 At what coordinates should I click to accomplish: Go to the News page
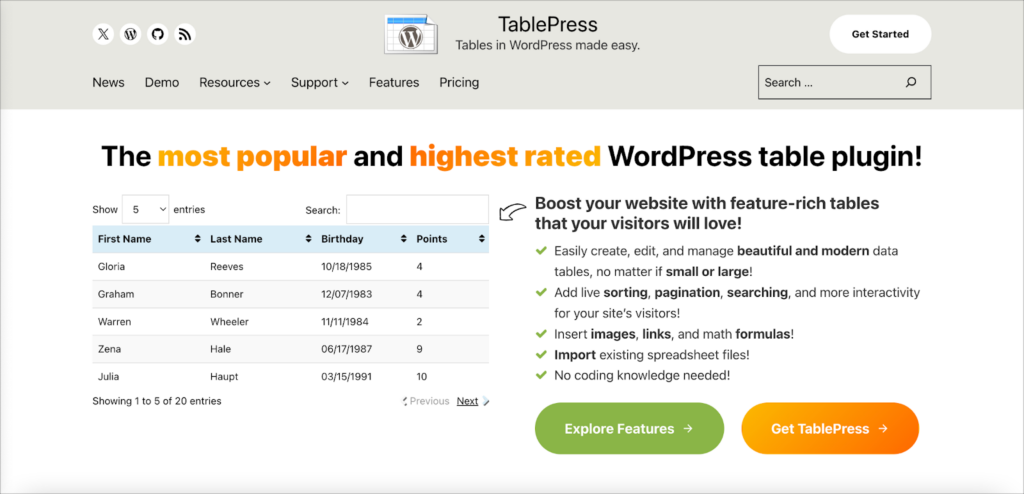(108, 82)
